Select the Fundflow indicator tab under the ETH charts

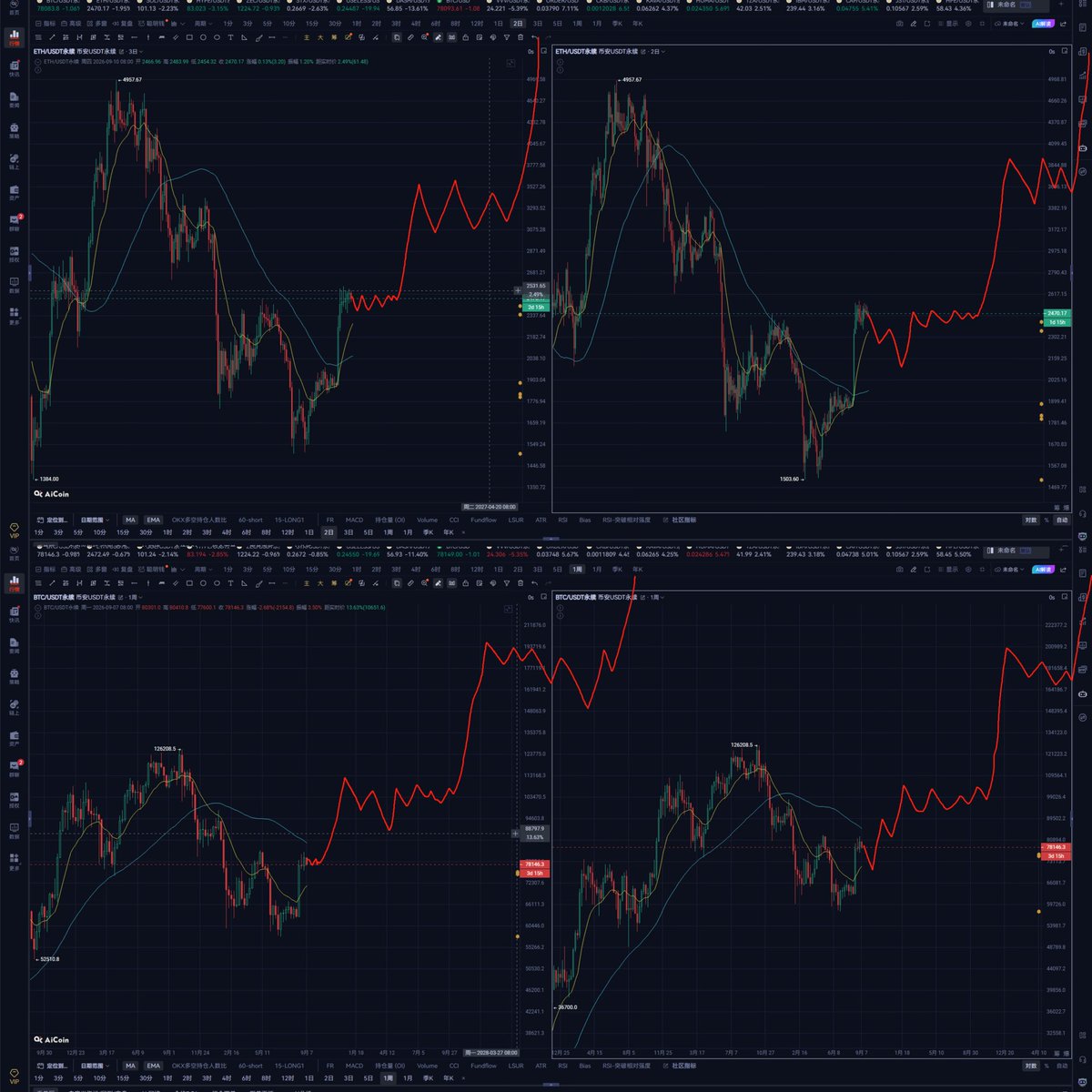pos(483,520)
